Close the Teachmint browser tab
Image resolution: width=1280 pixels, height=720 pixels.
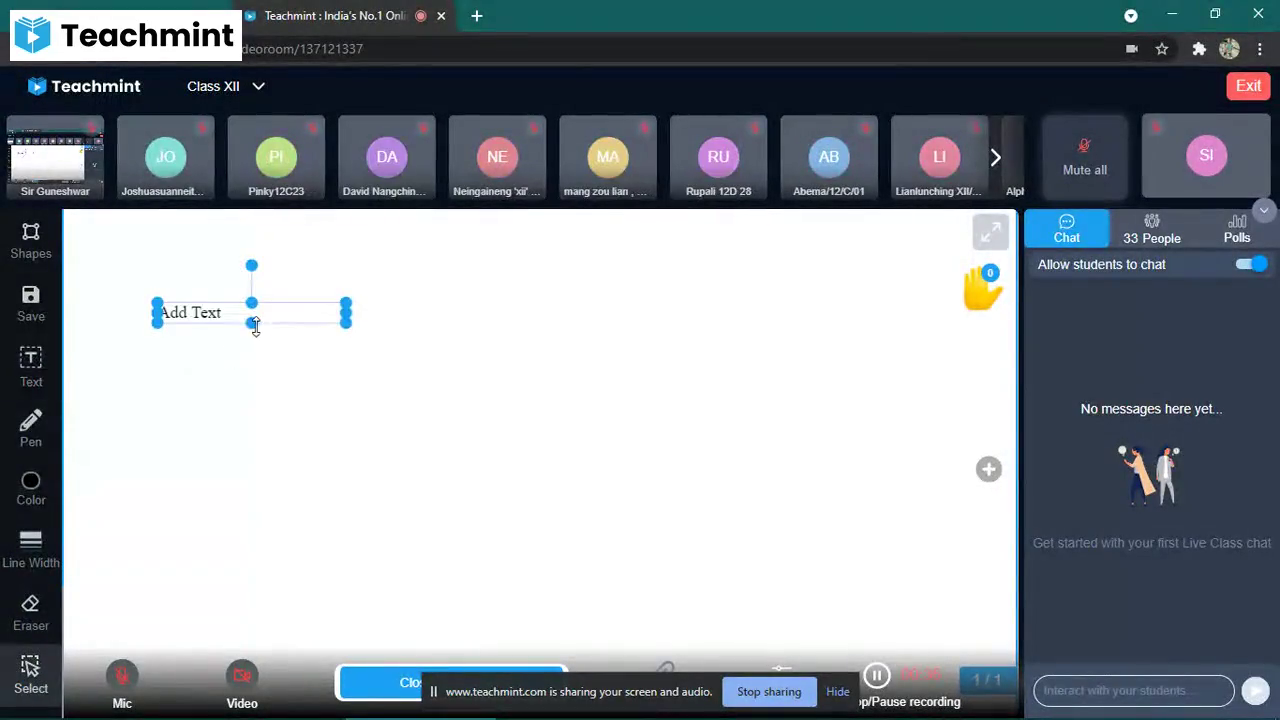[441, 15]
